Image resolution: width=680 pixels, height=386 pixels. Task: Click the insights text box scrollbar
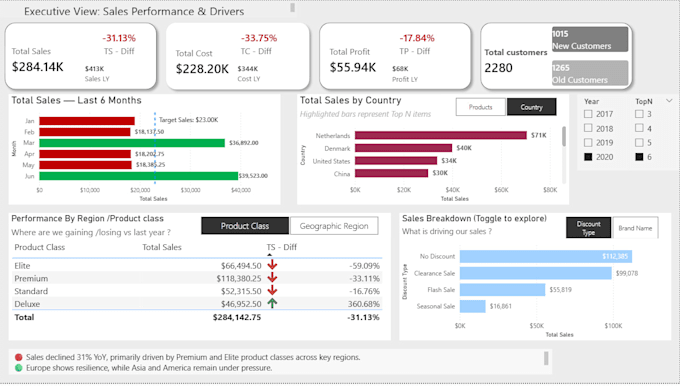546,358
